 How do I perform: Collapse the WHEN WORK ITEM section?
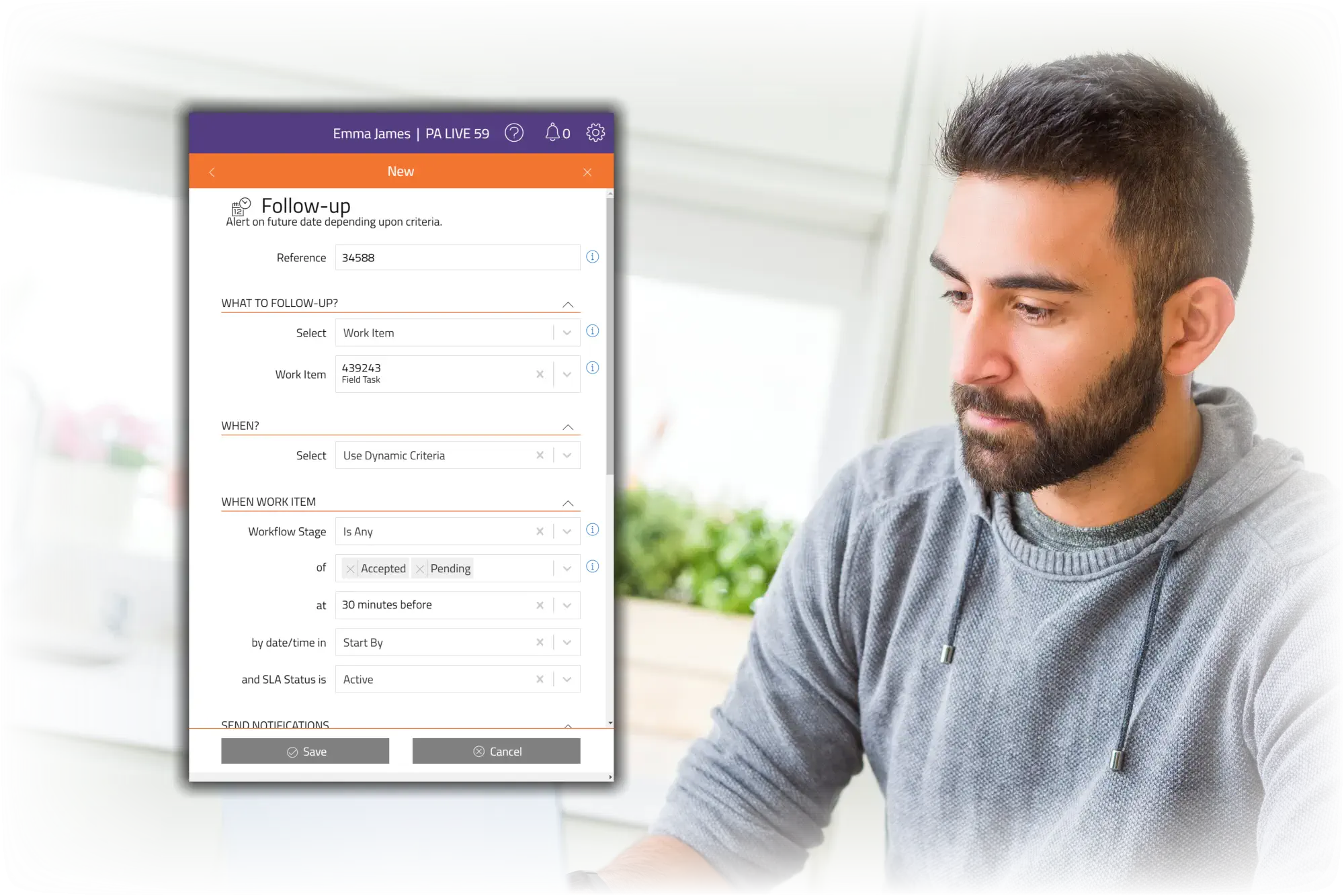[568, 501]
